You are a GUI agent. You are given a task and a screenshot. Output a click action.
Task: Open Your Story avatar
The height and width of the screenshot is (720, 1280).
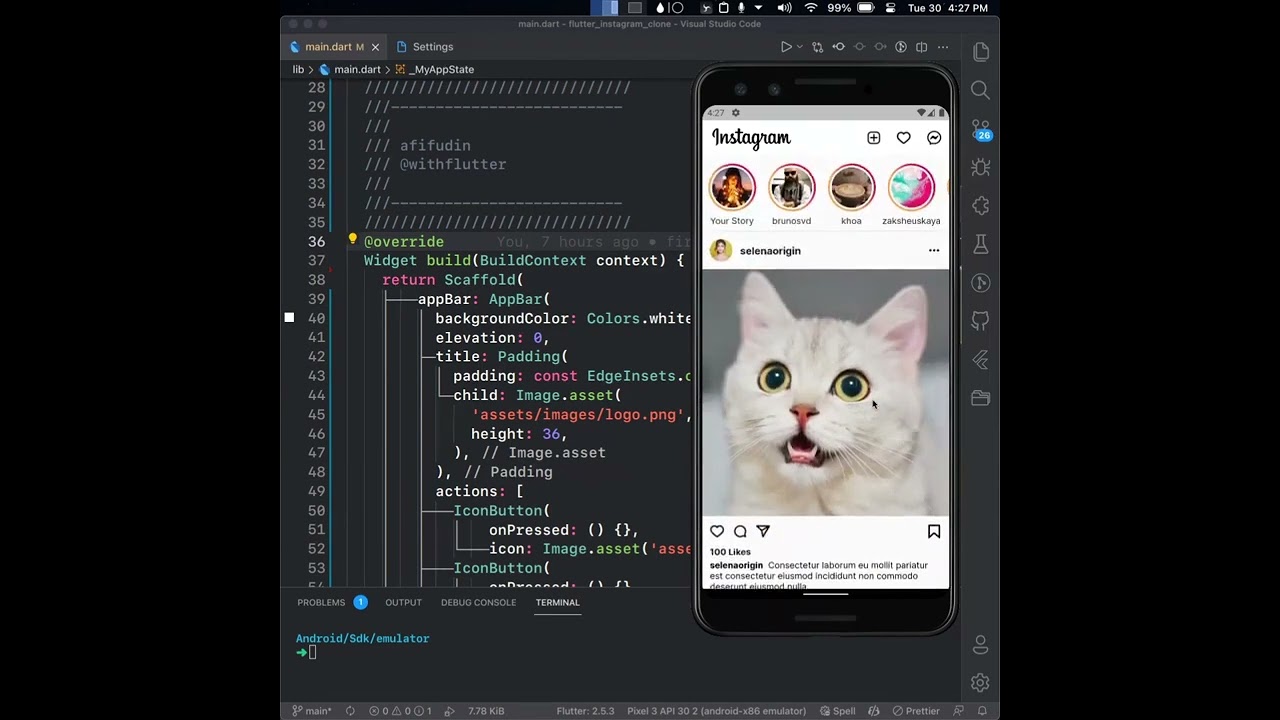732,188
